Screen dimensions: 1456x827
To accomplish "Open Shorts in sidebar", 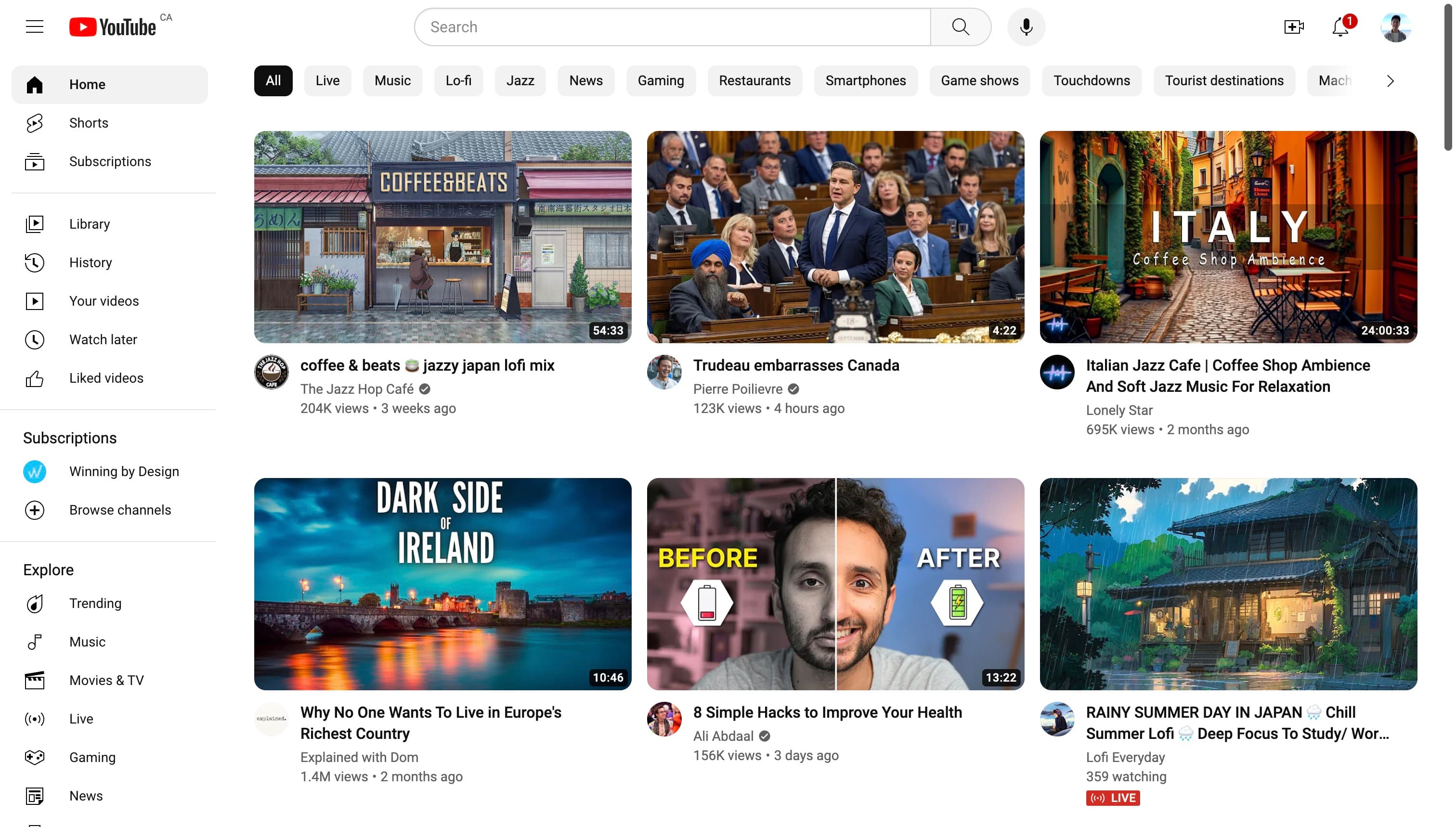I will point(110,123).
